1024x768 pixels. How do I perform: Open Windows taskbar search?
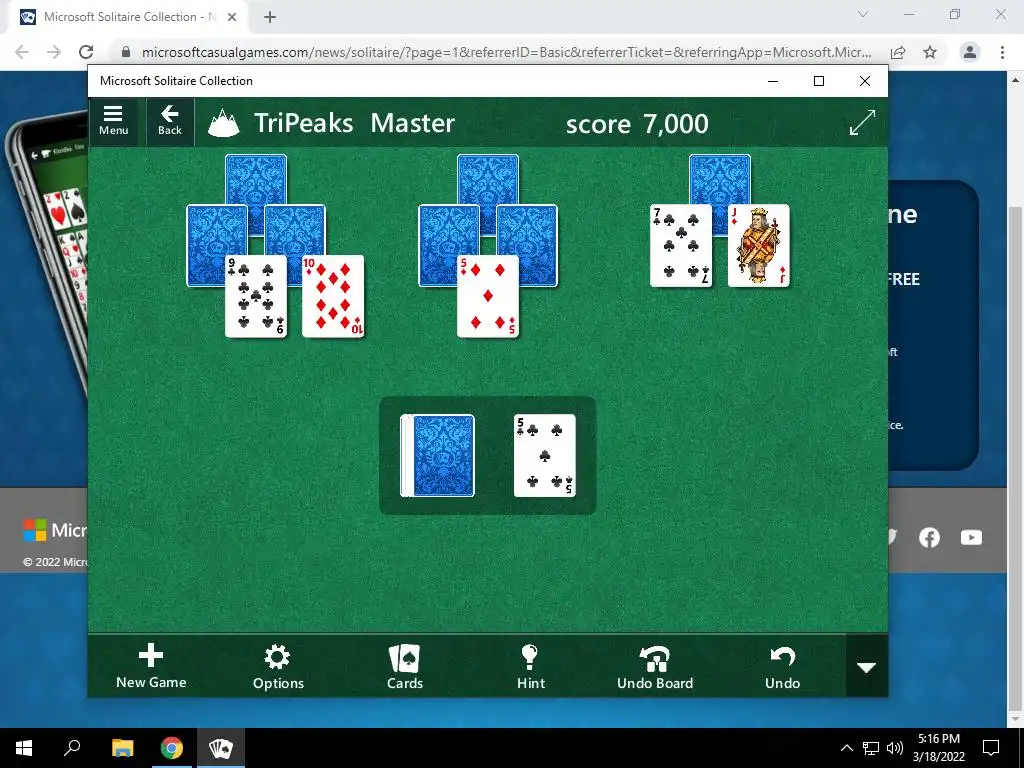[x=72, y=748]
